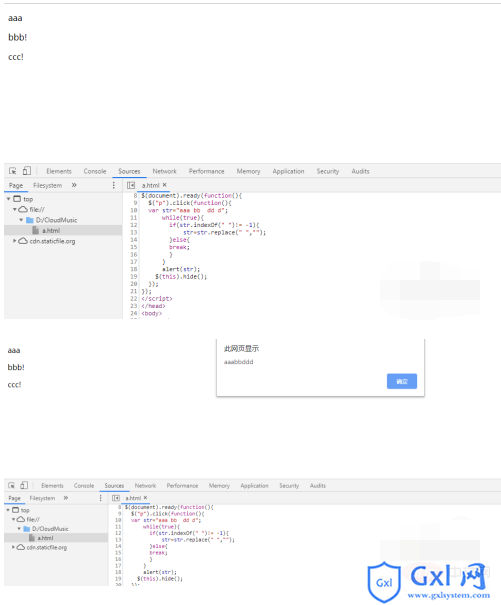Select Sources tab in lower DevTools
Viewport: 501px width, 605px height.
114,486
